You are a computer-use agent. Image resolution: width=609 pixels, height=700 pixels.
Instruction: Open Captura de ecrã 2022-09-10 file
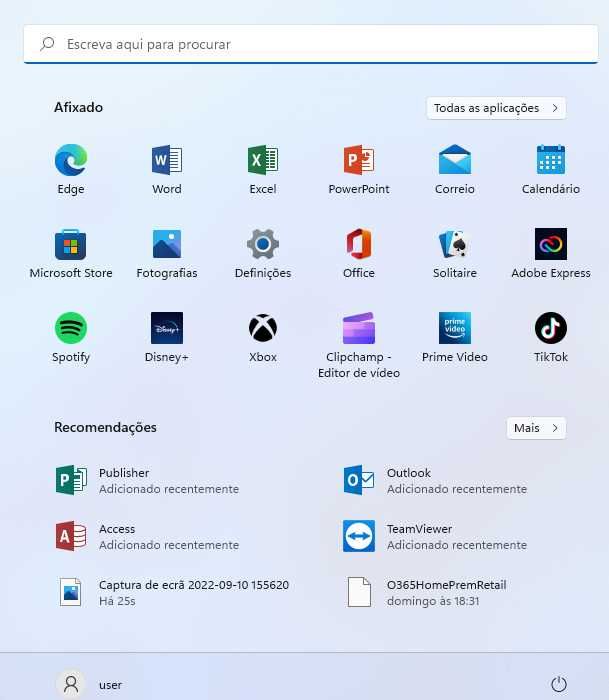(172, 593)
